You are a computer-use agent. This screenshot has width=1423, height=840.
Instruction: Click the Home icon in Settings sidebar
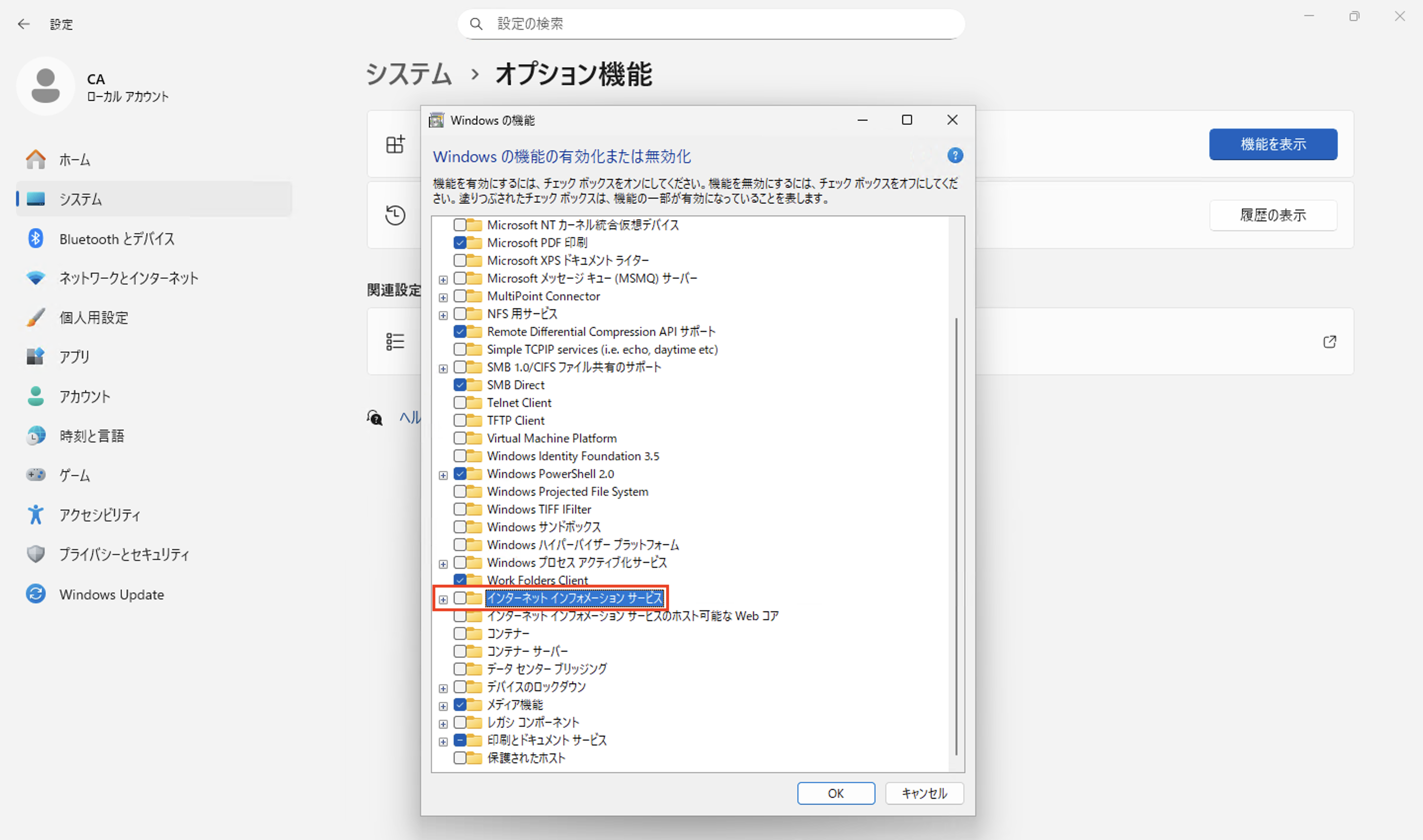[x=36, y=160]
